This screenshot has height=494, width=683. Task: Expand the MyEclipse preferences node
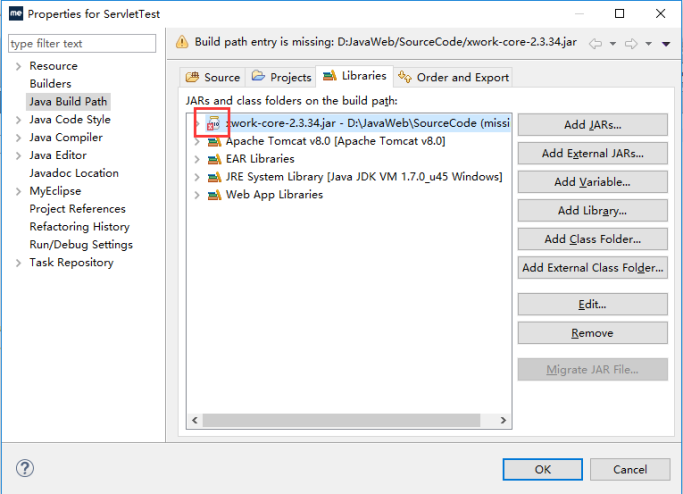(x=18, y=191)
